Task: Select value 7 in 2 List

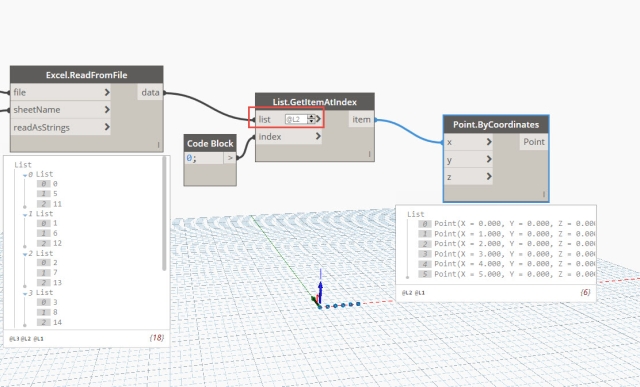Action: pyautogui.click(x=55, y=272)
